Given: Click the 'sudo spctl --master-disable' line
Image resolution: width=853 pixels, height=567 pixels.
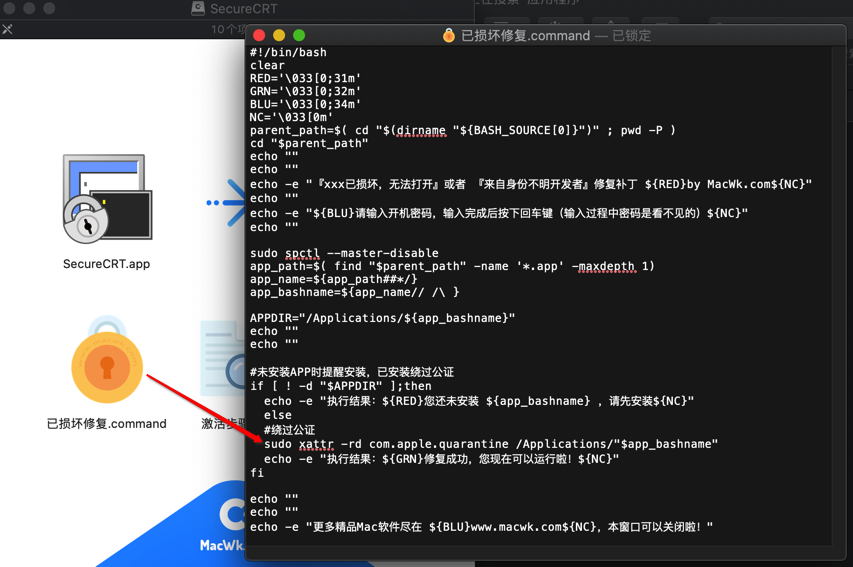Looking at the screenshot, I should pos(344,253).
